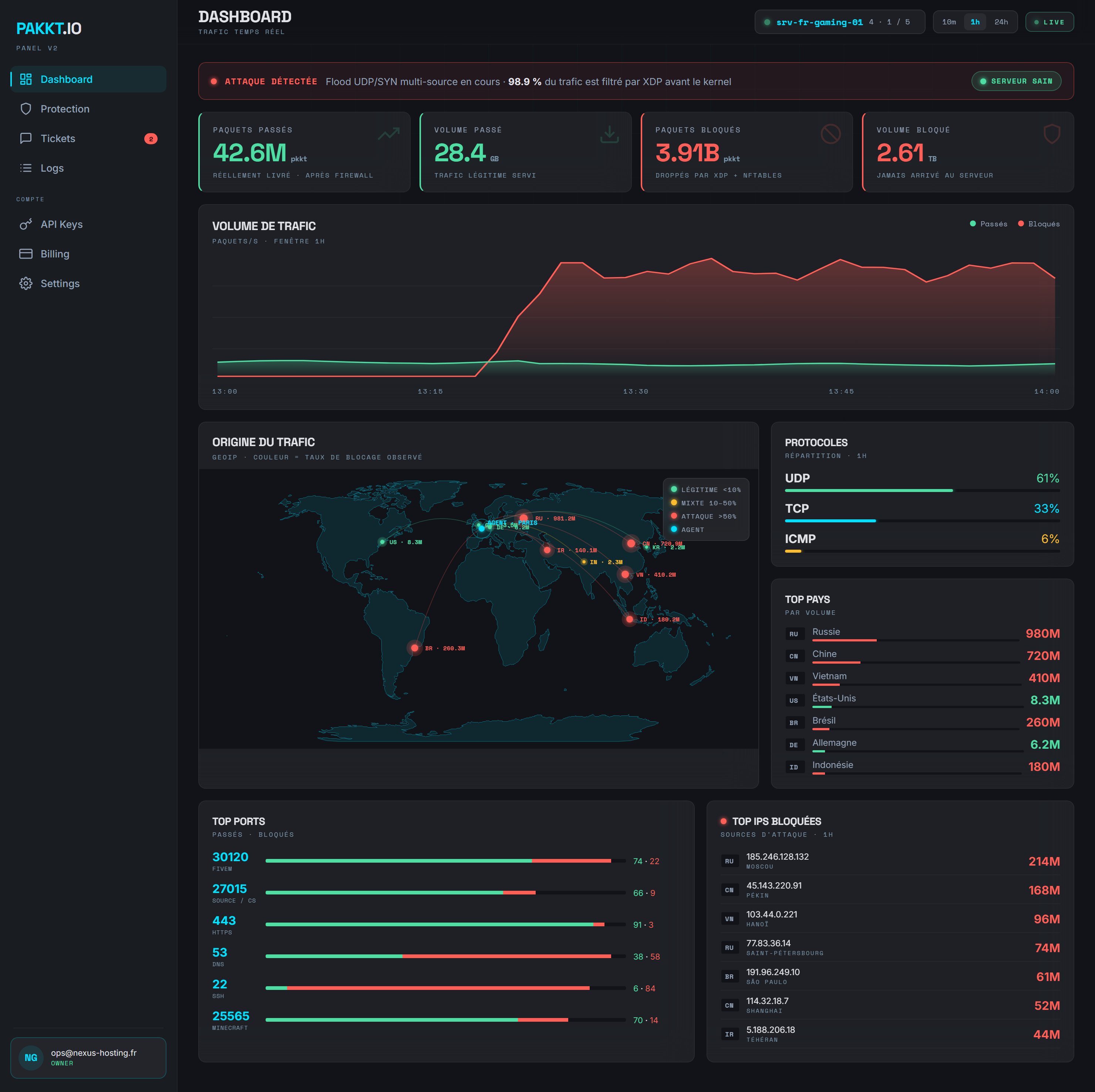
Task: Click the blocked circle icon on Paquets Bloqués
Action: tap(831, 134)
